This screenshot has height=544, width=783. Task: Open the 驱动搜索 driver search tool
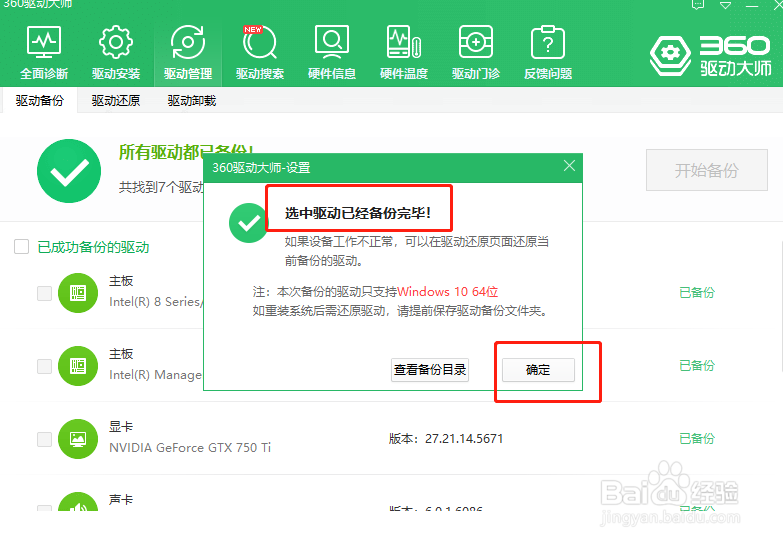point(260,53)
